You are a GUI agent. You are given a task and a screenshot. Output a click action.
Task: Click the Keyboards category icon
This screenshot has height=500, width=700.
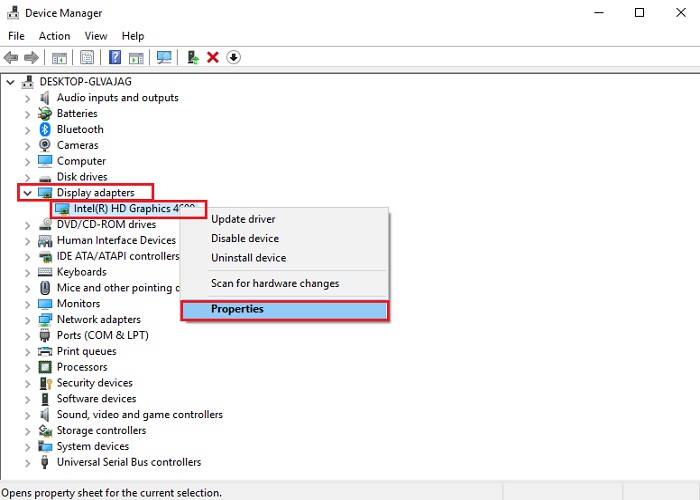tap(45, 272)
